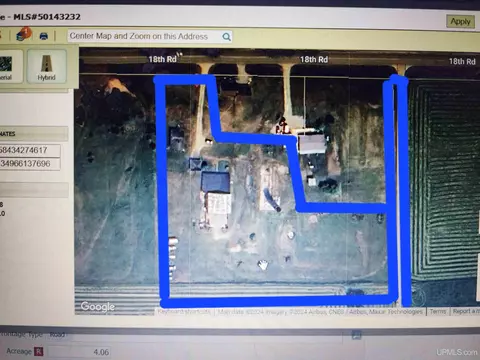Image resolution: width=480 pixels, height=360 pixels.
Task: Open the map Terms link
Action: click(438, 311)
